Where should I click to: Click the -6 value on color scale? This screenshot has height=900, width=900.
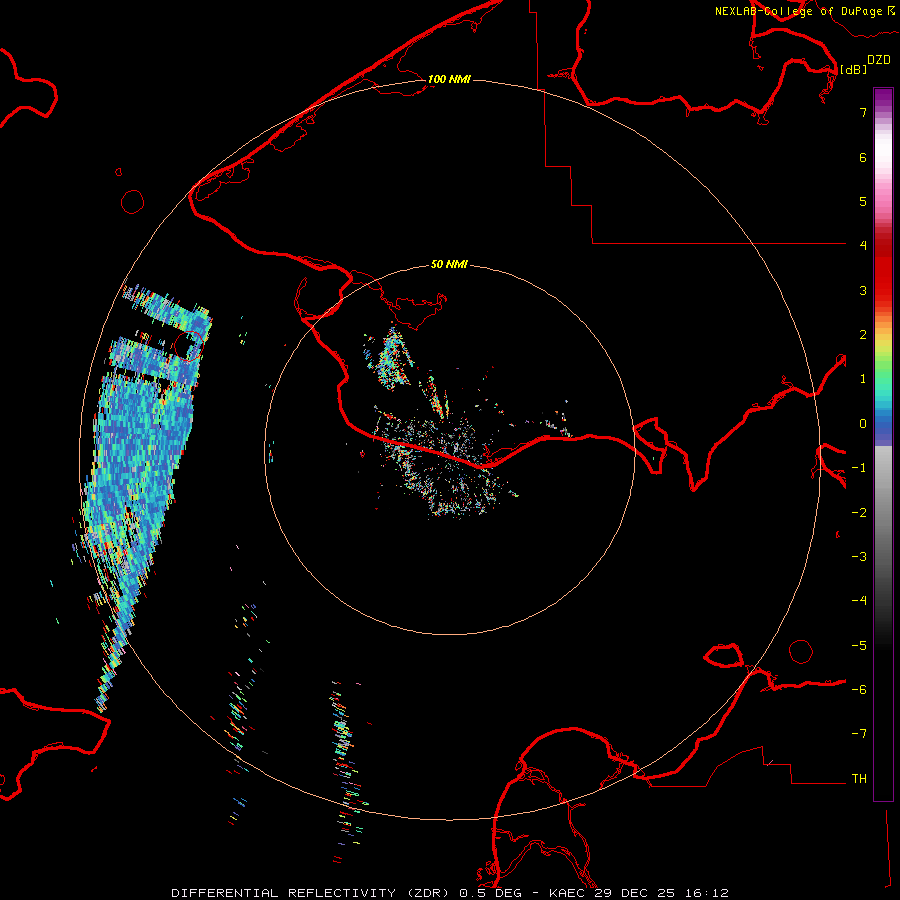point(859,690)
